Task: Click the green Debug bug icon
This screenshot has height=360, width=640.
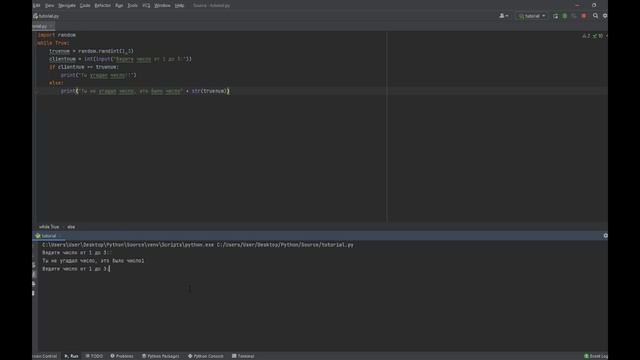Action: [x=564, y=16]
